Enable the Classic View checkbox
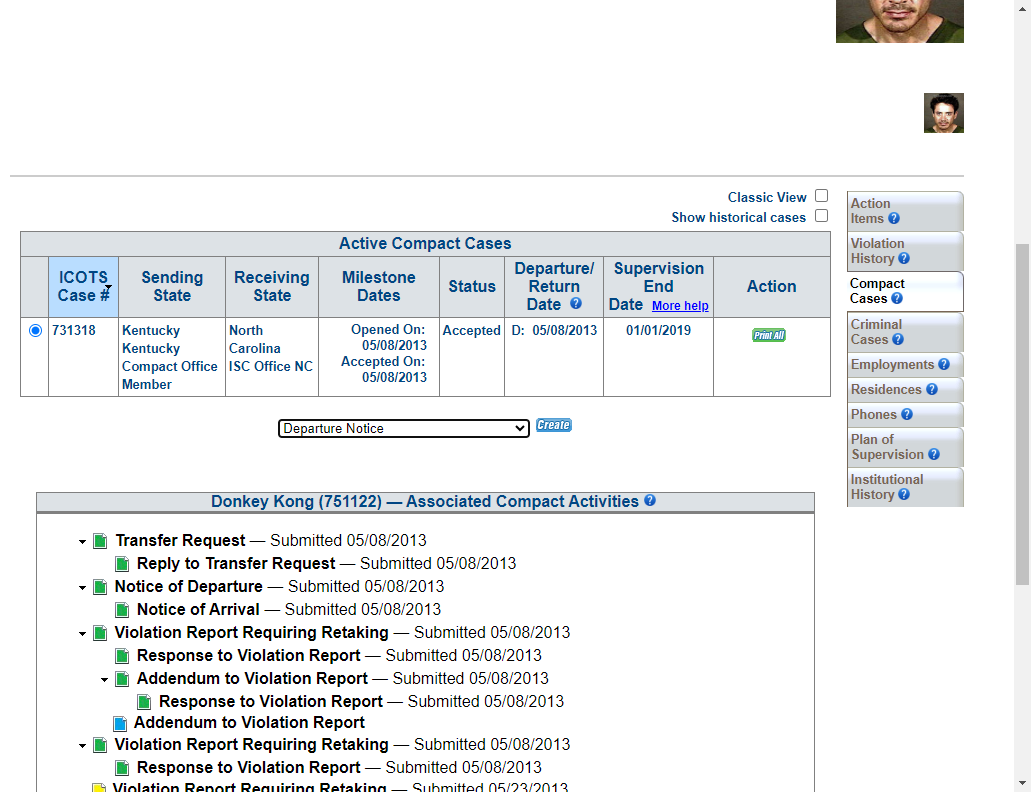Viewport: 1031px width, 792px height. pos(821,196)
